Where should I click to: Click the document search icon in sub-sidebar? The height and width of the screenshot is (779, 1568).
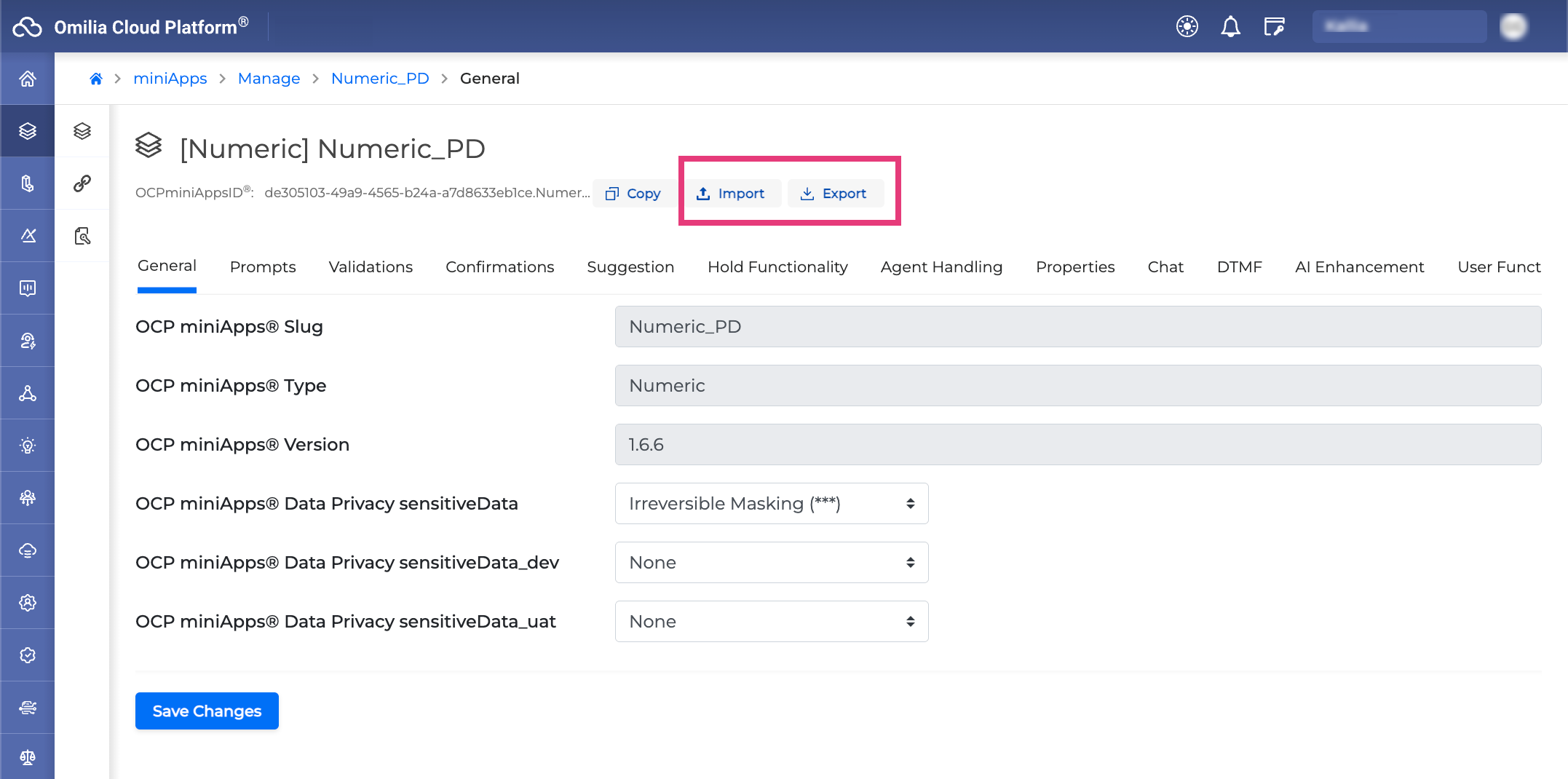(x=82, y=236)
